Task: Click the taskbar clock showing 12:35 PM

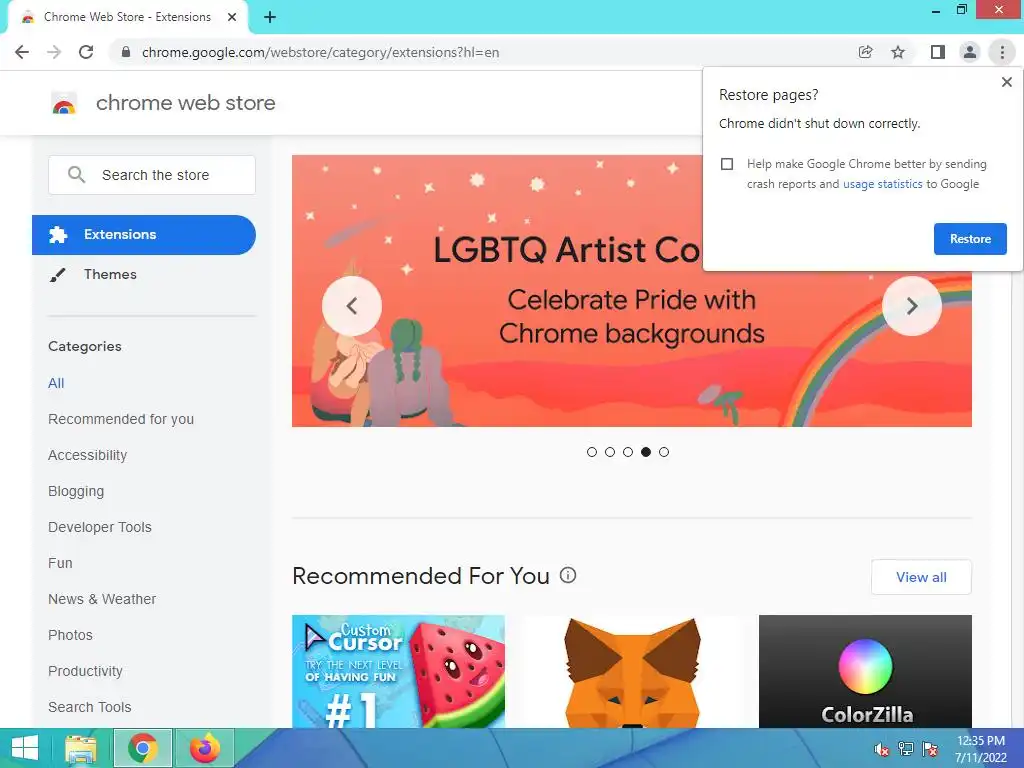Action: point(980,749)
